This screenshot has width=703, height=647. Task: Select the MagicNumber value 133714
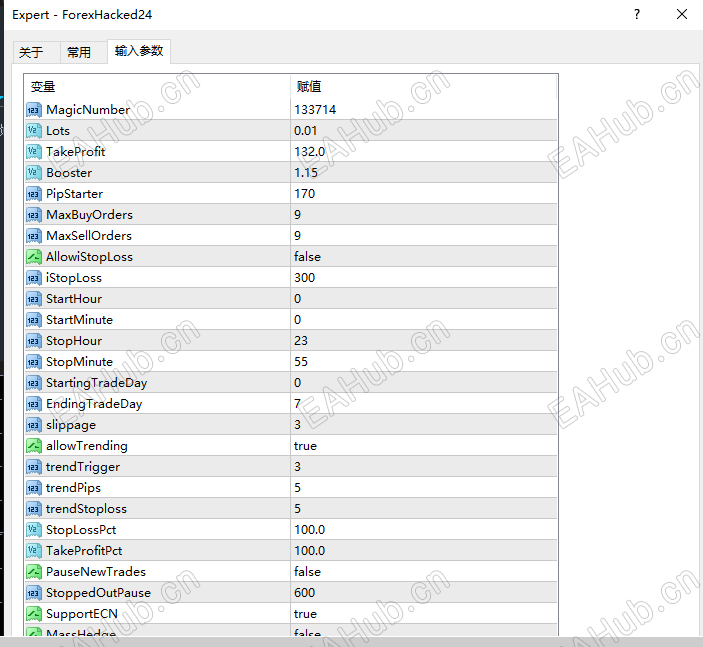[315, 110]
